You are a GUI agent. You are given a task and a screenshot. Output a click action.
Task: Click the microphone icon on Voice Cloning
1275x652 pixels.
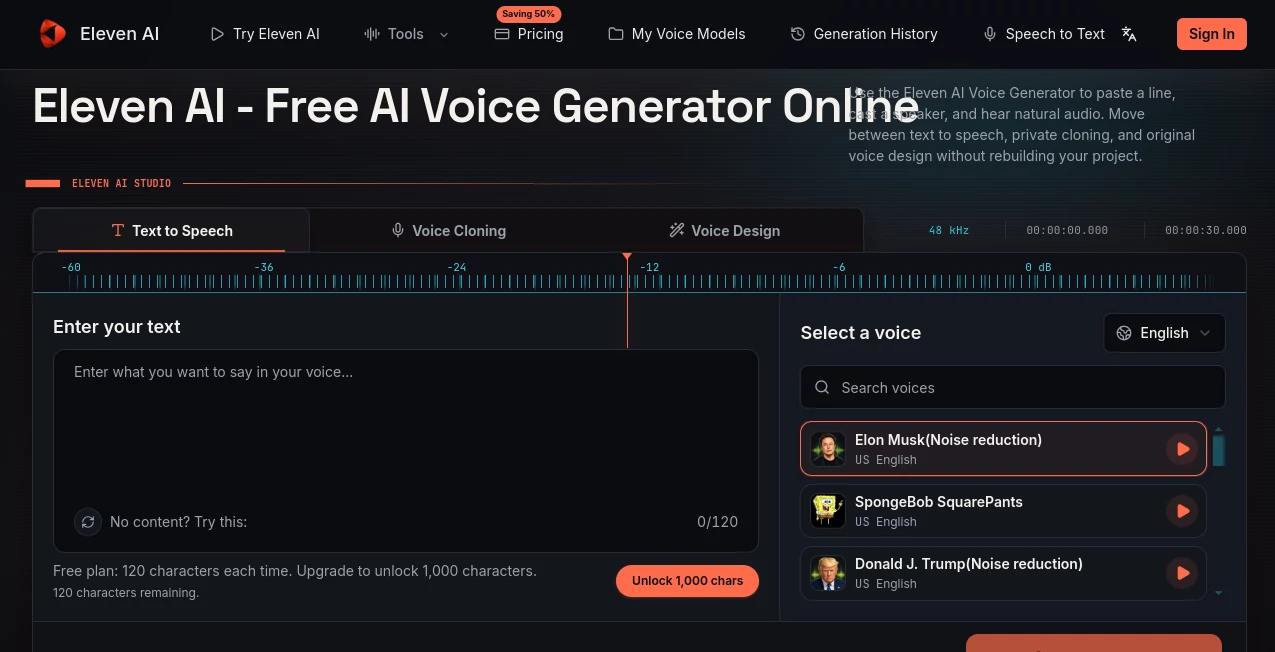point(398,231)
